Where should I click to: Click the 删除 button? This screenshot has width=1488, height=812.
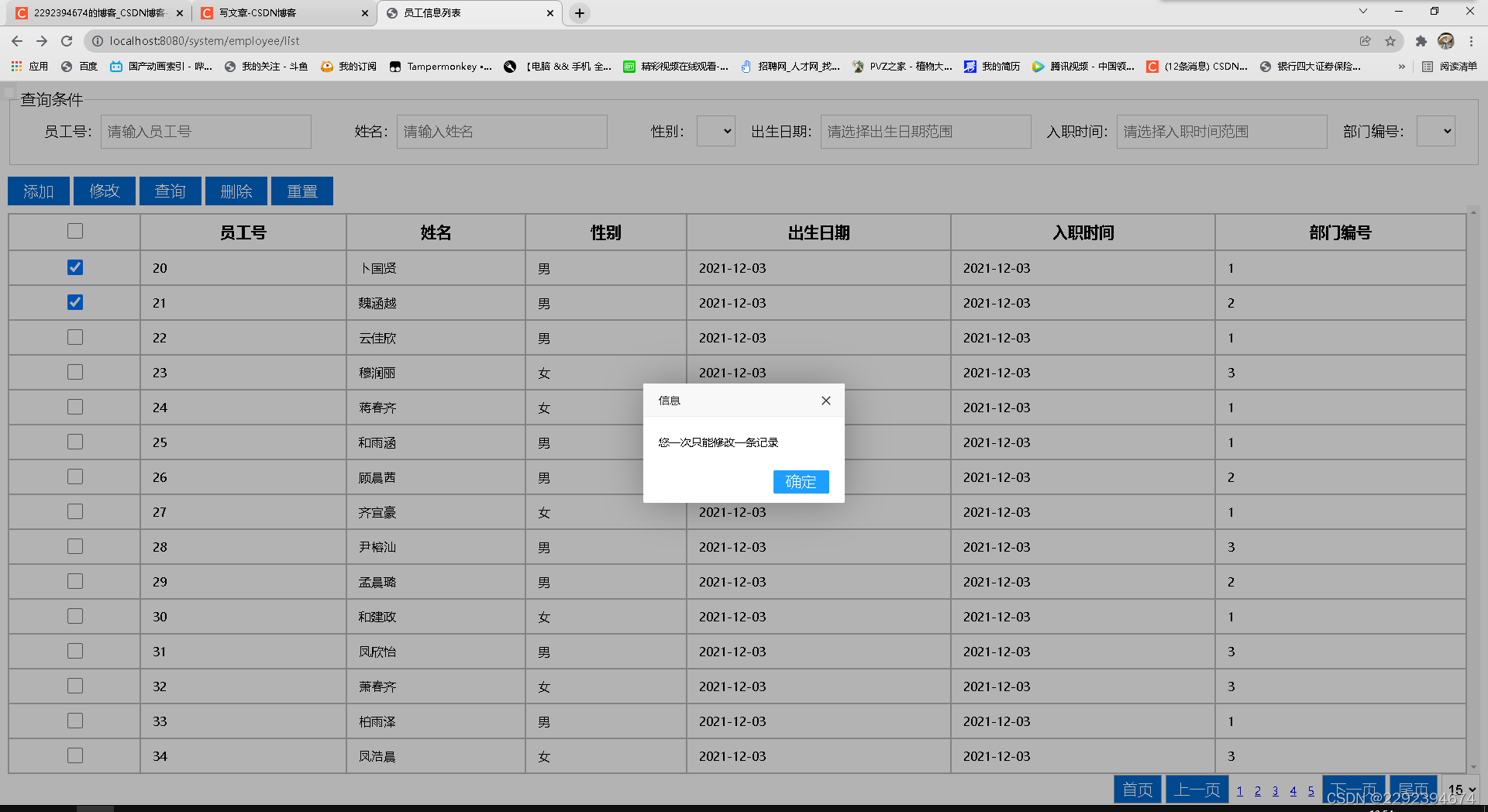(236, 191)
